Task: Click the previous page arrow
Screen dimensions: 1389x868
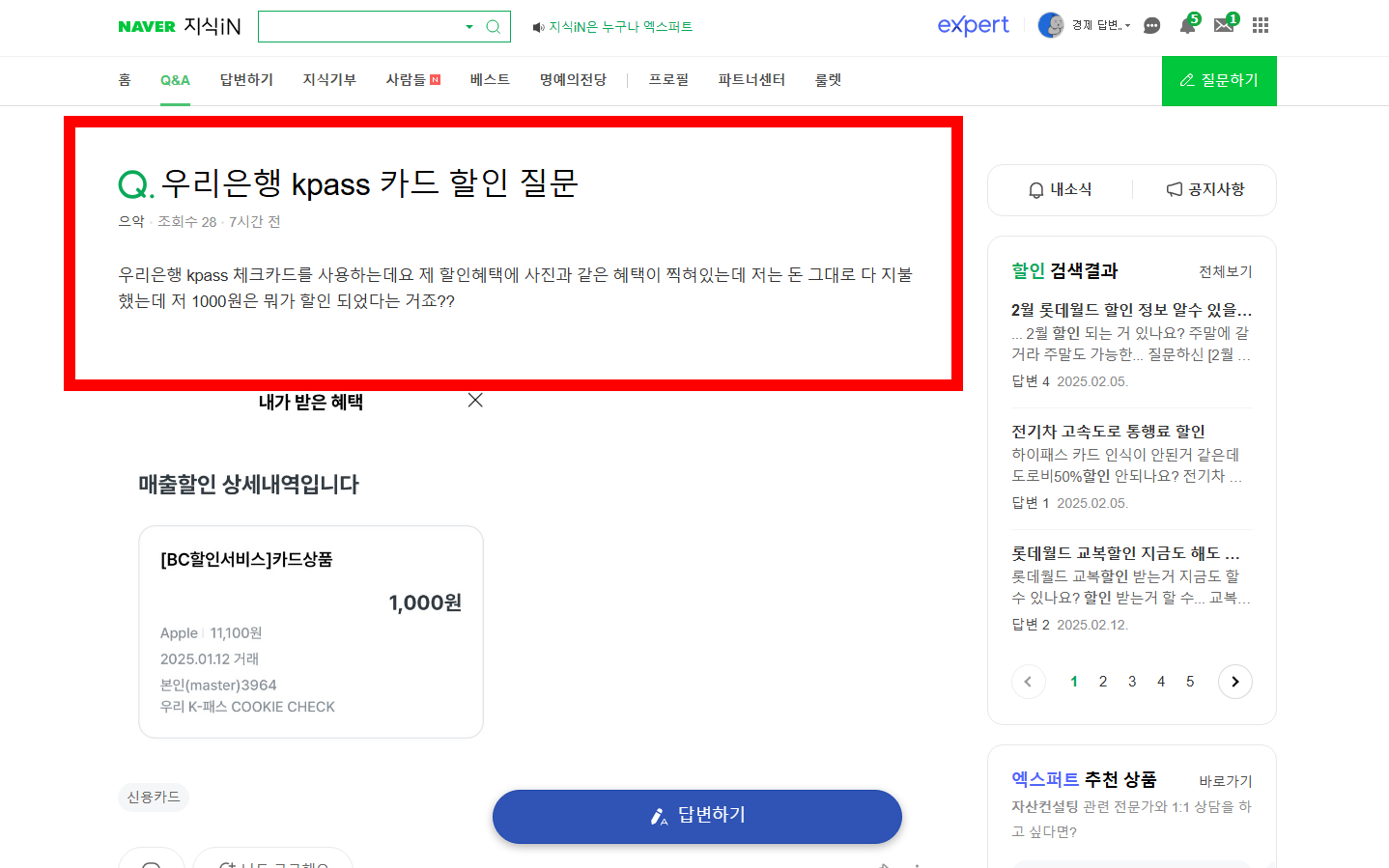Action: 1028,682
